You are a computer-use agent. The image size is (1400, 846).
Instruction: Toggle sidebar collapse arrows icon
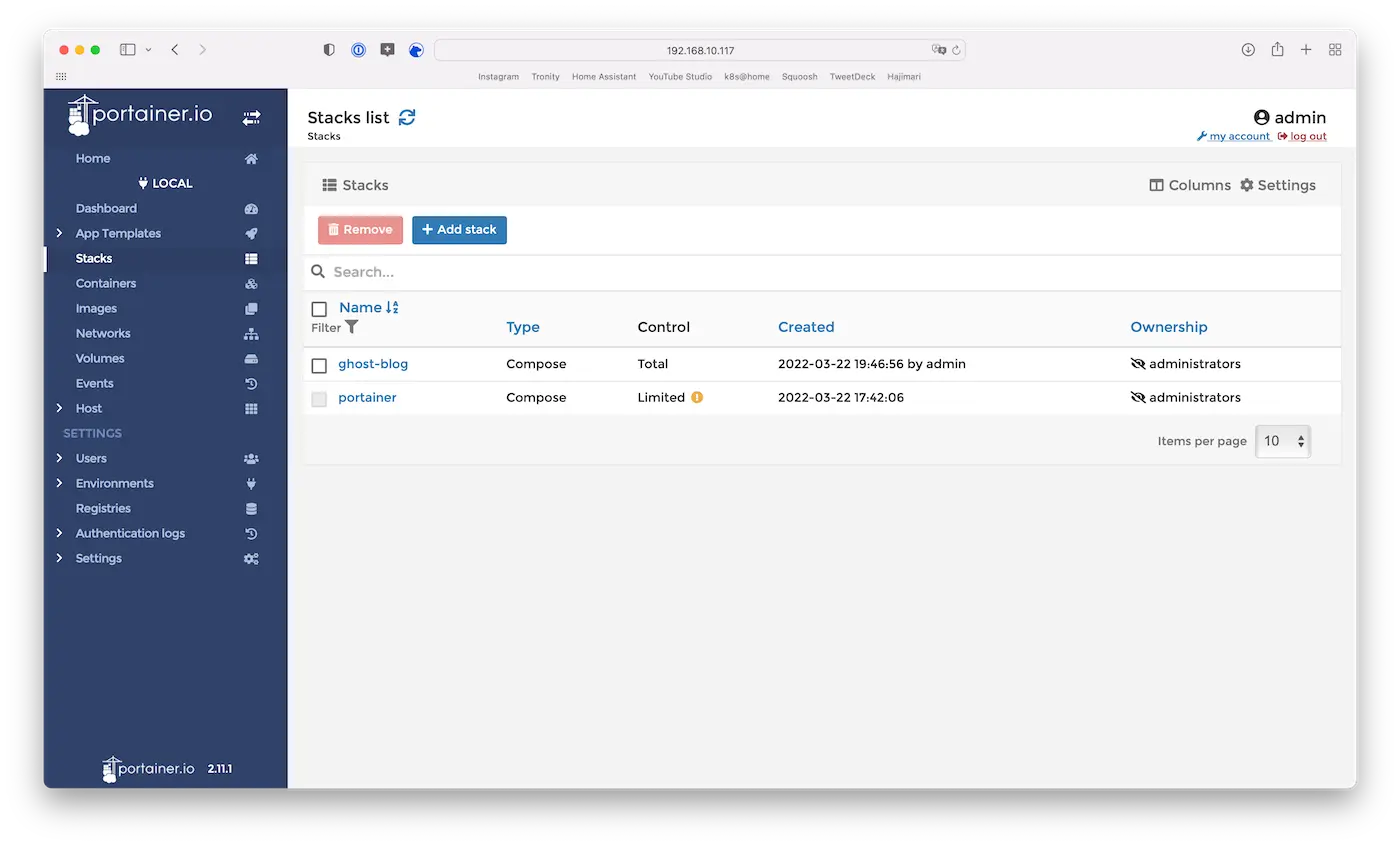click(x=251, y=117)
